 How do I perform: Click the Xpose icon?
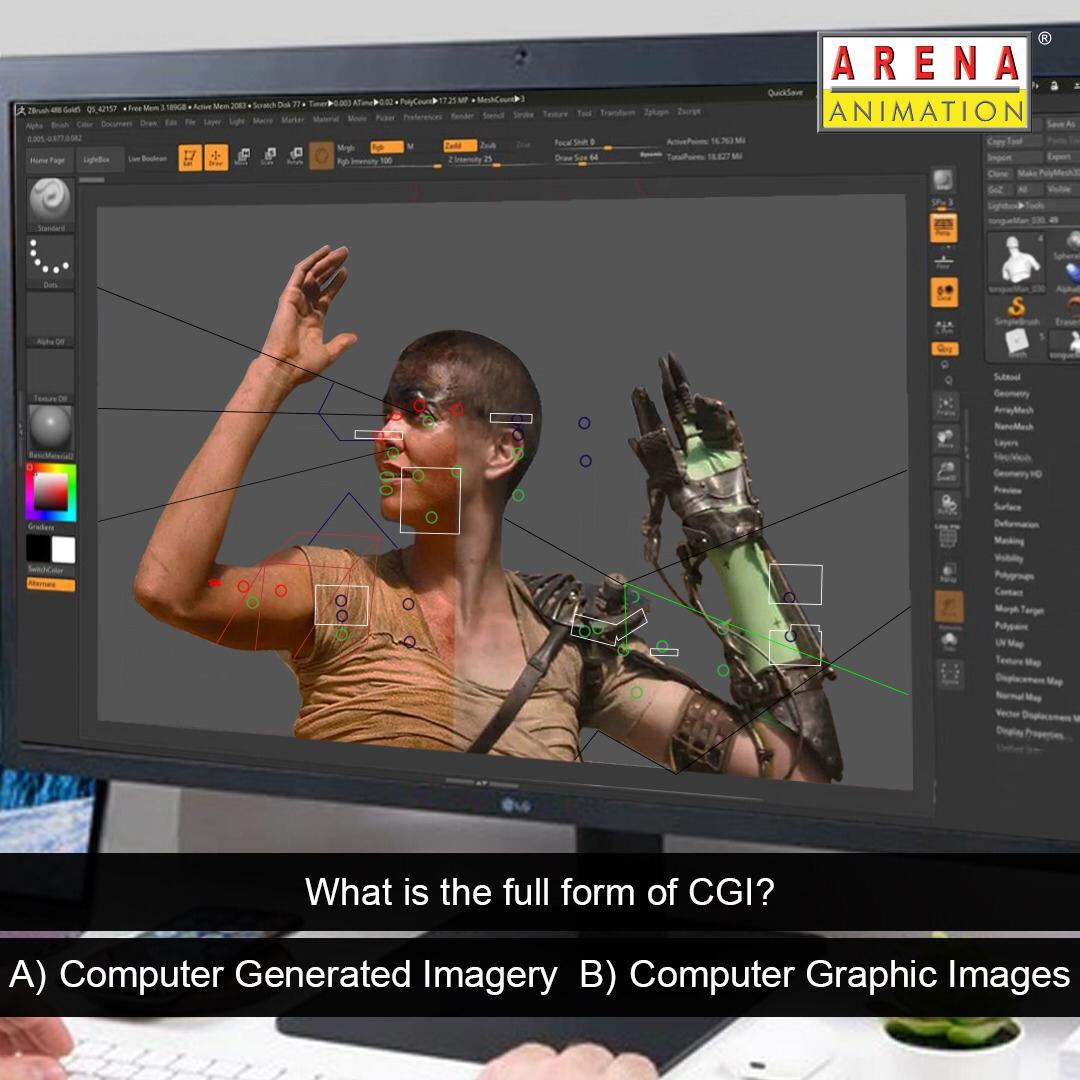point(950,674)
